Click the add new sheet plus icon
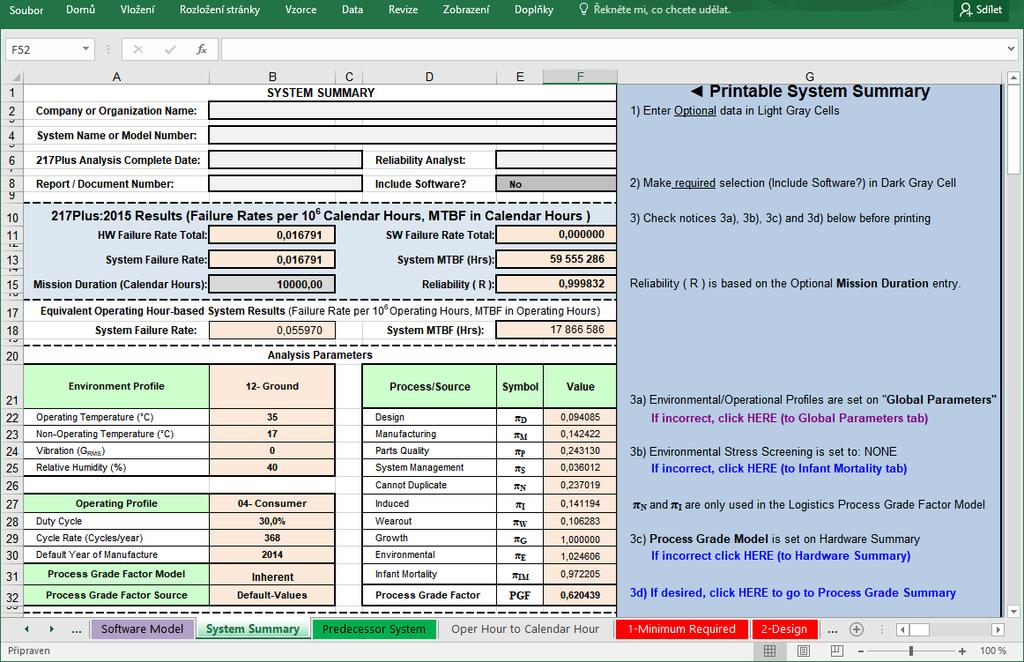The width and height of the screenshot is (1024, 662). point(856,629)
